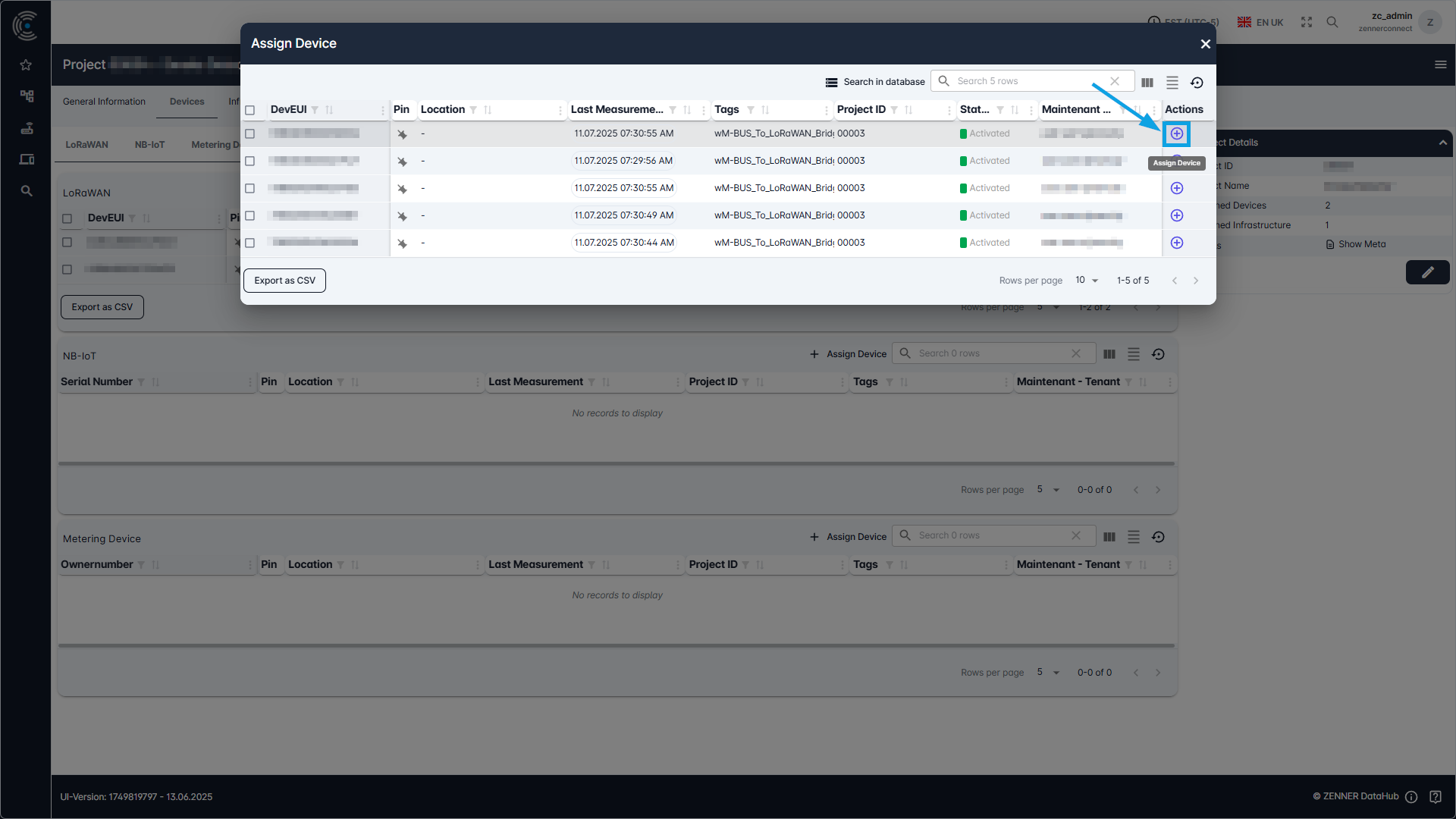Collapse the Project Details panel chevron
Viewport: 1456px width, 819px height.
[1443, 143]
